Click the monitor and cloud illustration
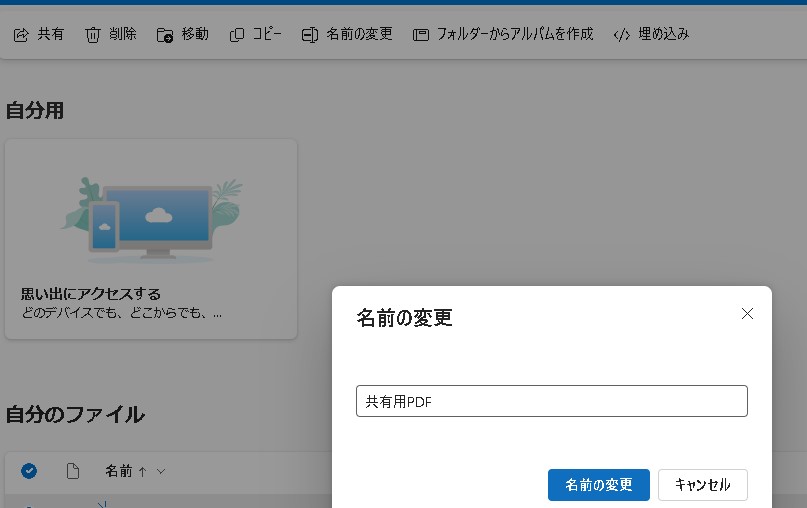This screenshot has height=508, width=807. [152, 220]
